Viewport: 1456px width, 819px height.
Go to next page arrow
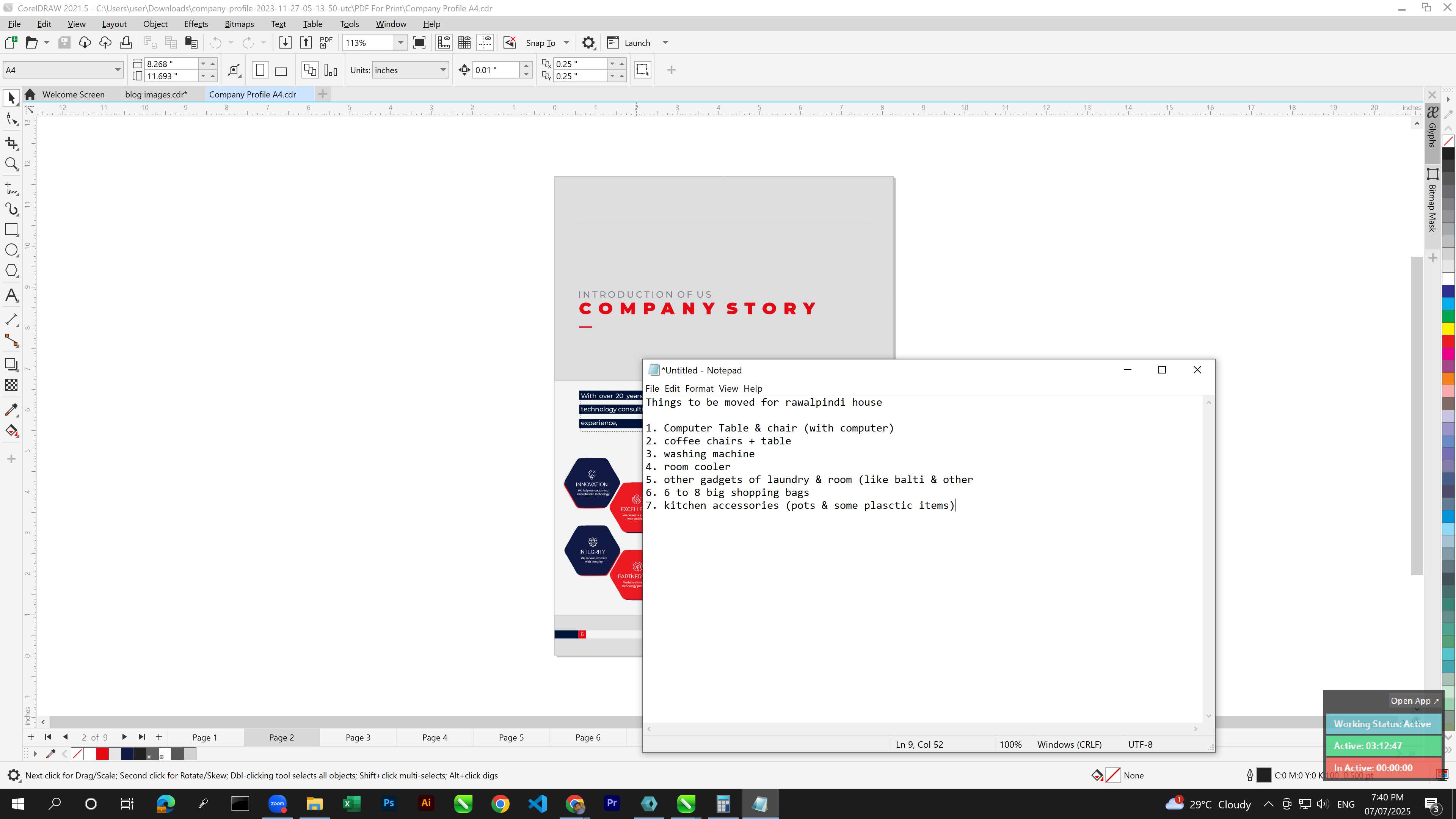124,737
